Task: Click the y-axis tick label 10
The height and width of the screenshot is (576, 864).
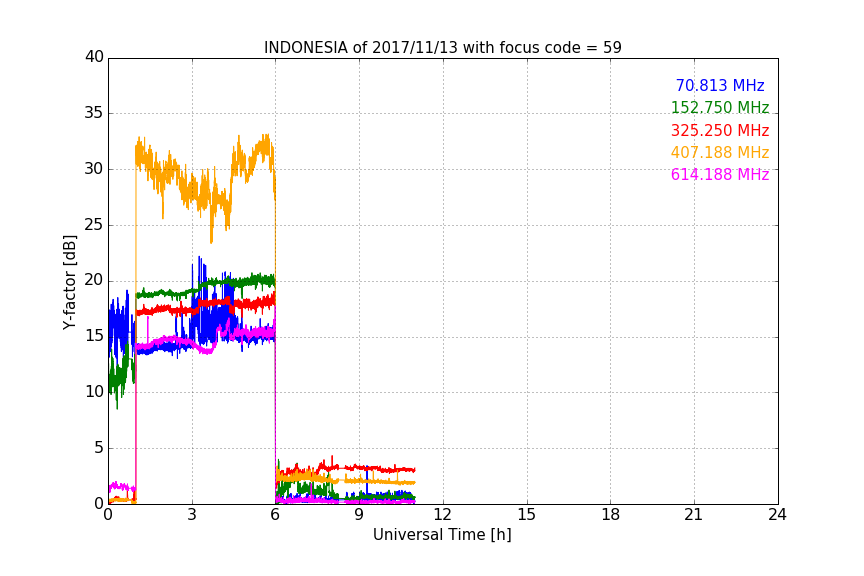Action: point(94,392)
